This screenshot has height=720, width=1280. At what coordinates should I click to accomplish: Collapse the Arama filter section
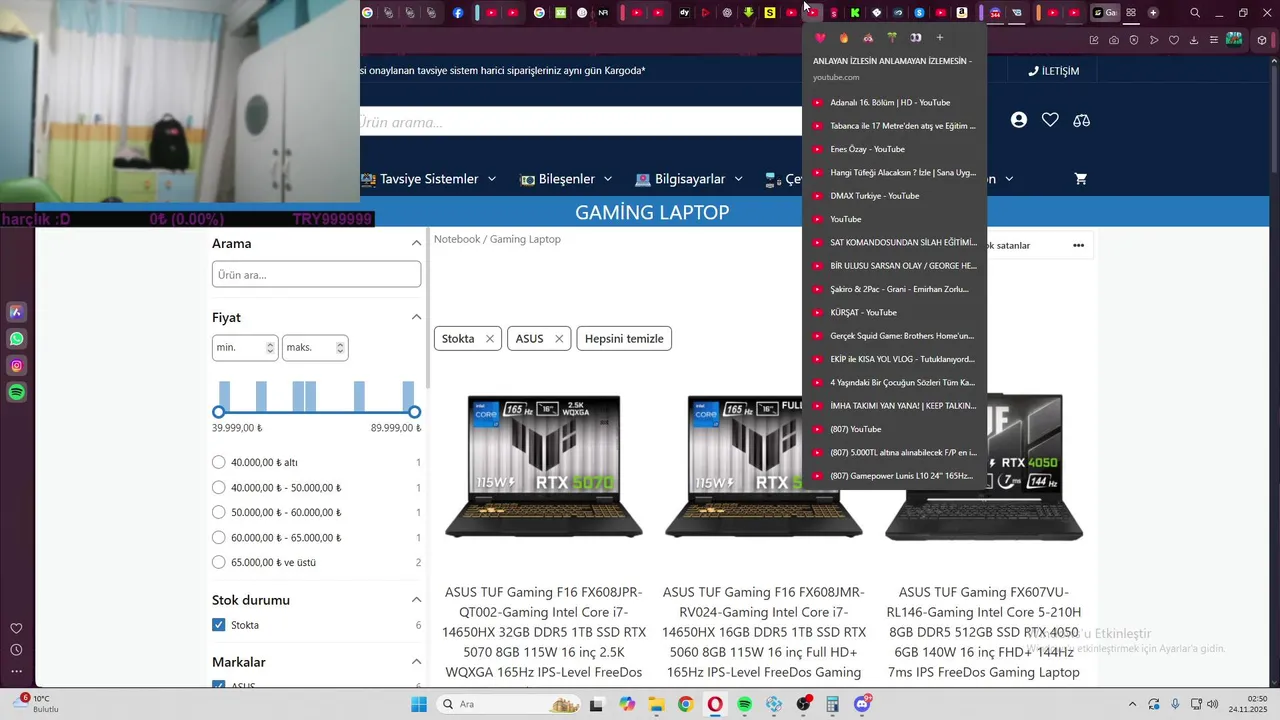tap(416, 243)
